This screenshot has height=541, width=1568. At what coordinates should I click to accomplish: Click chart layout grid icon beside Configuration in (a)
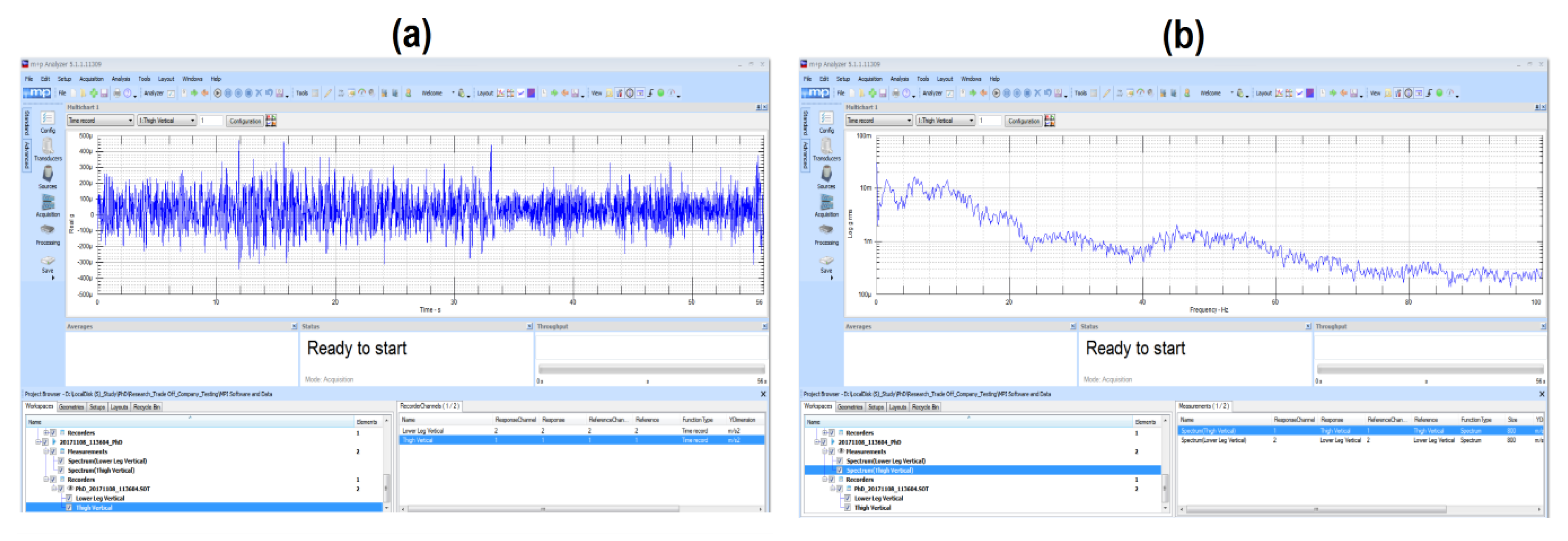click(x=271, y=121)
